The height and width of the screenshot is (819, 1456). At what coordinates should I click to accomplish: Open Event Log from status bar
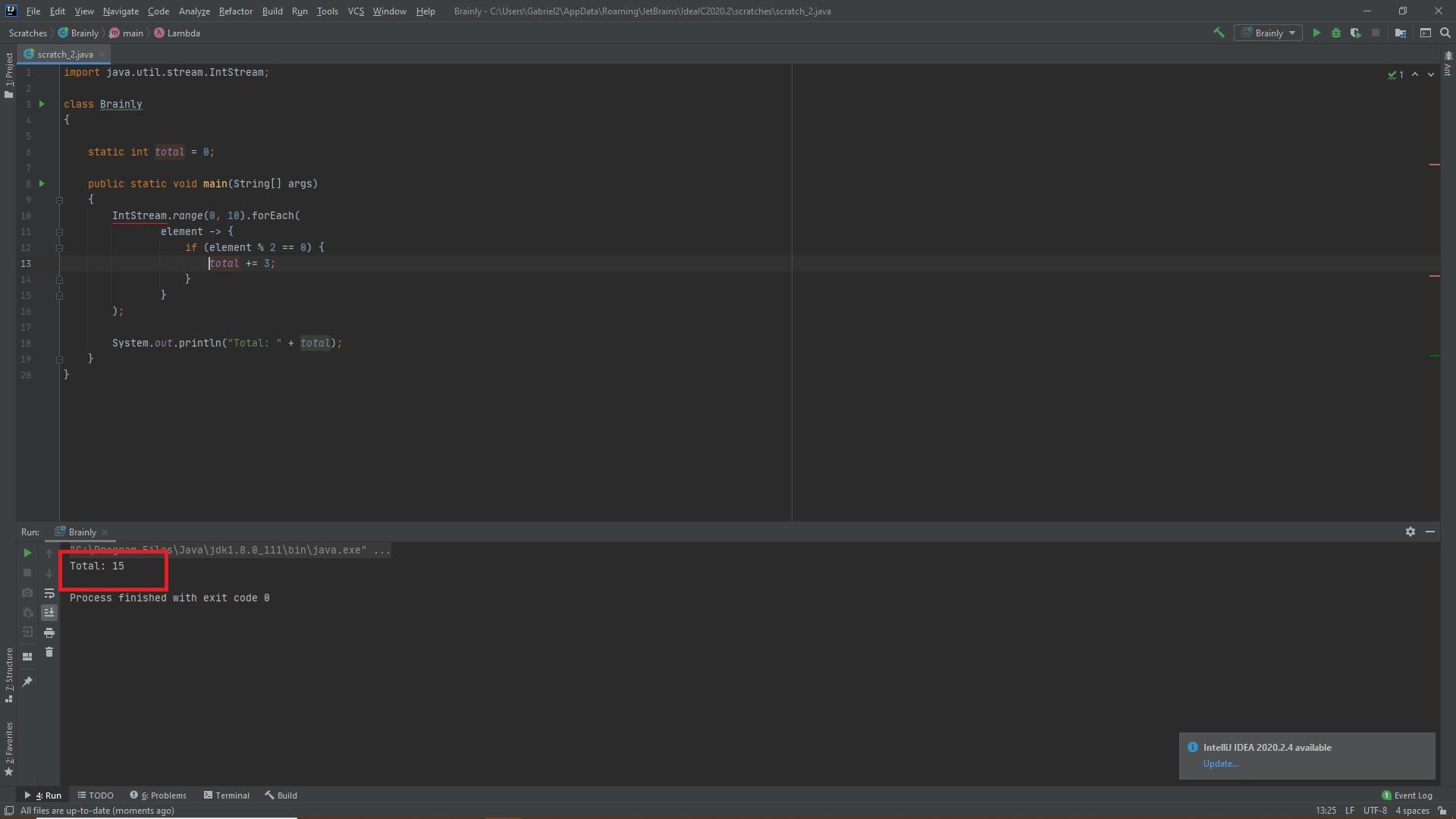click(1407, 795)
